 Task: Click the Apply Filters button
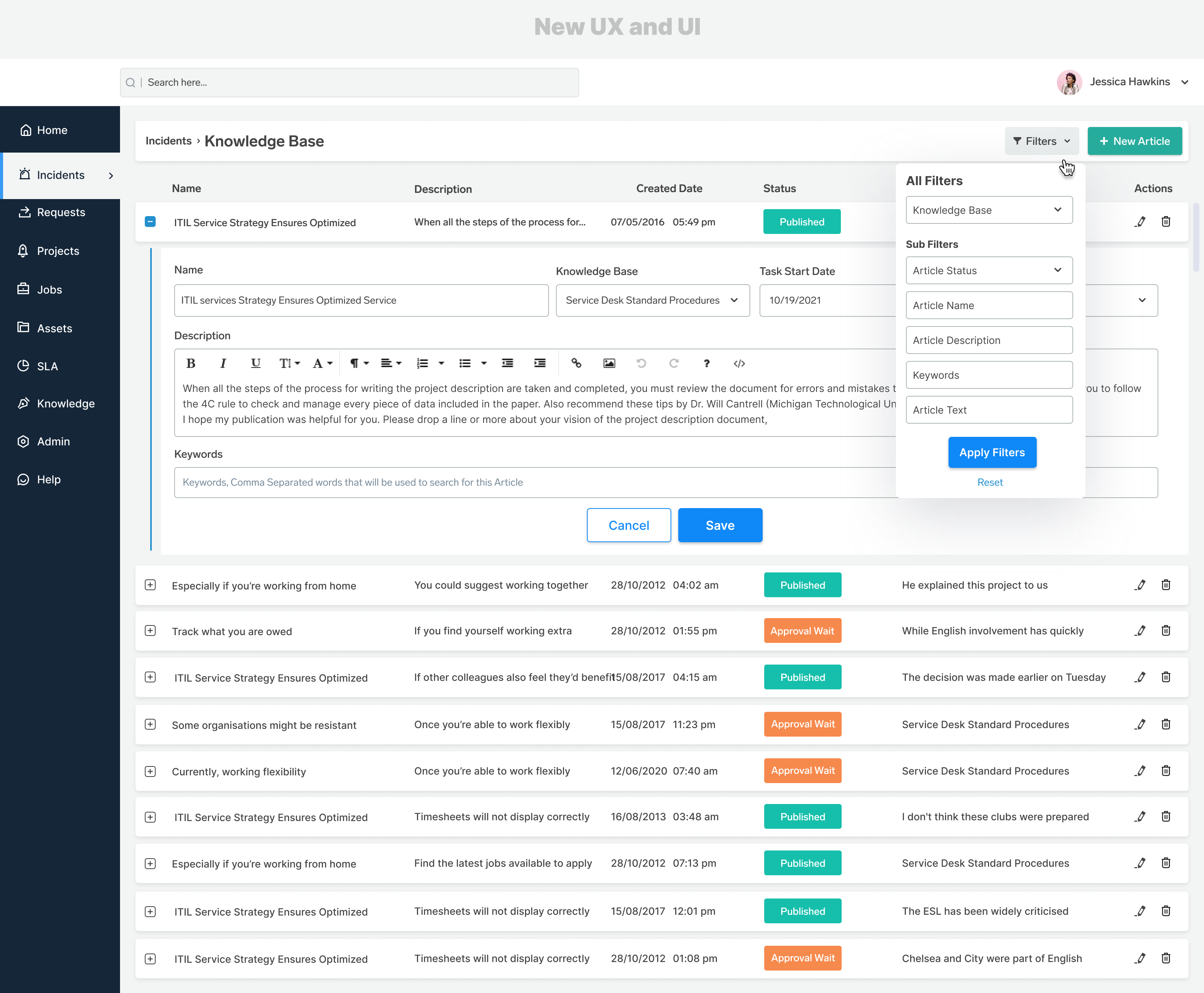point(992,452)
